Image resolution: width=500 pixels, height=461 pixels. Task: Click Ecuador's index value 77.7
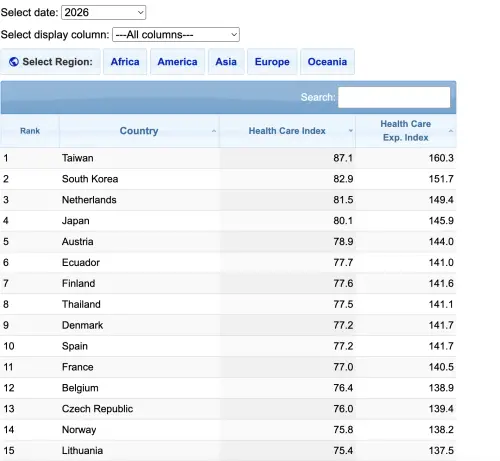tap(343, 263)
